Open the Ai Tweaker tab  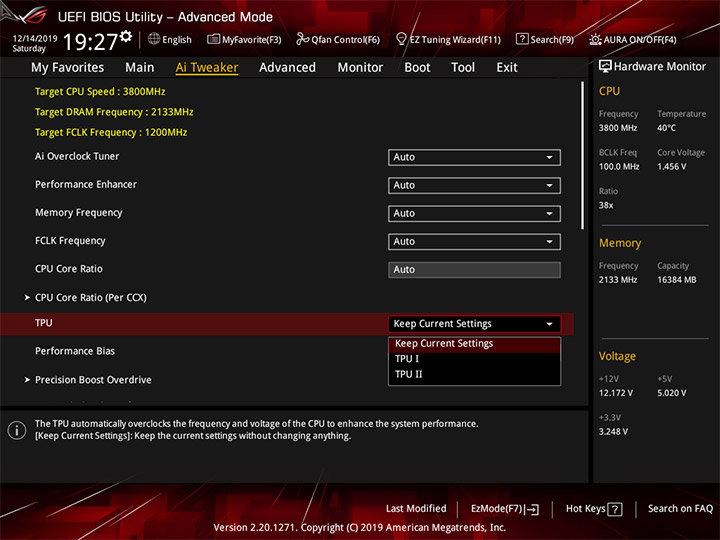[x=207, y=68]
